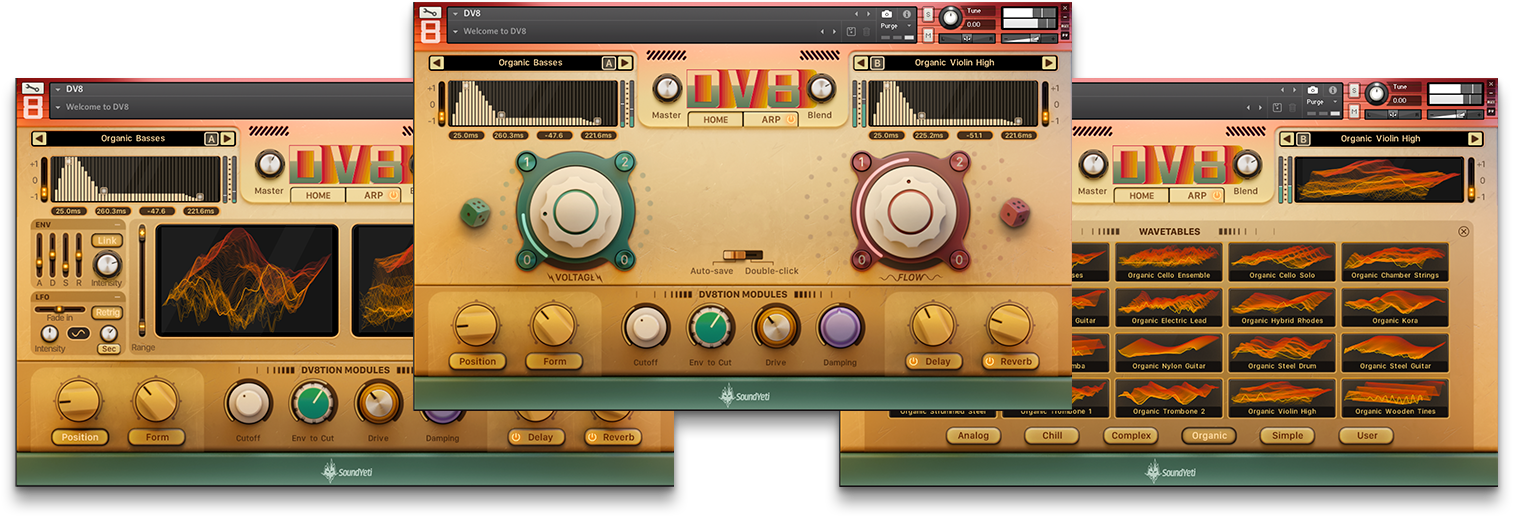Screen dimensions: 1513x517
Task: Click the Position button in the center window
Action: pyautogui.click(x=477, y=361)
